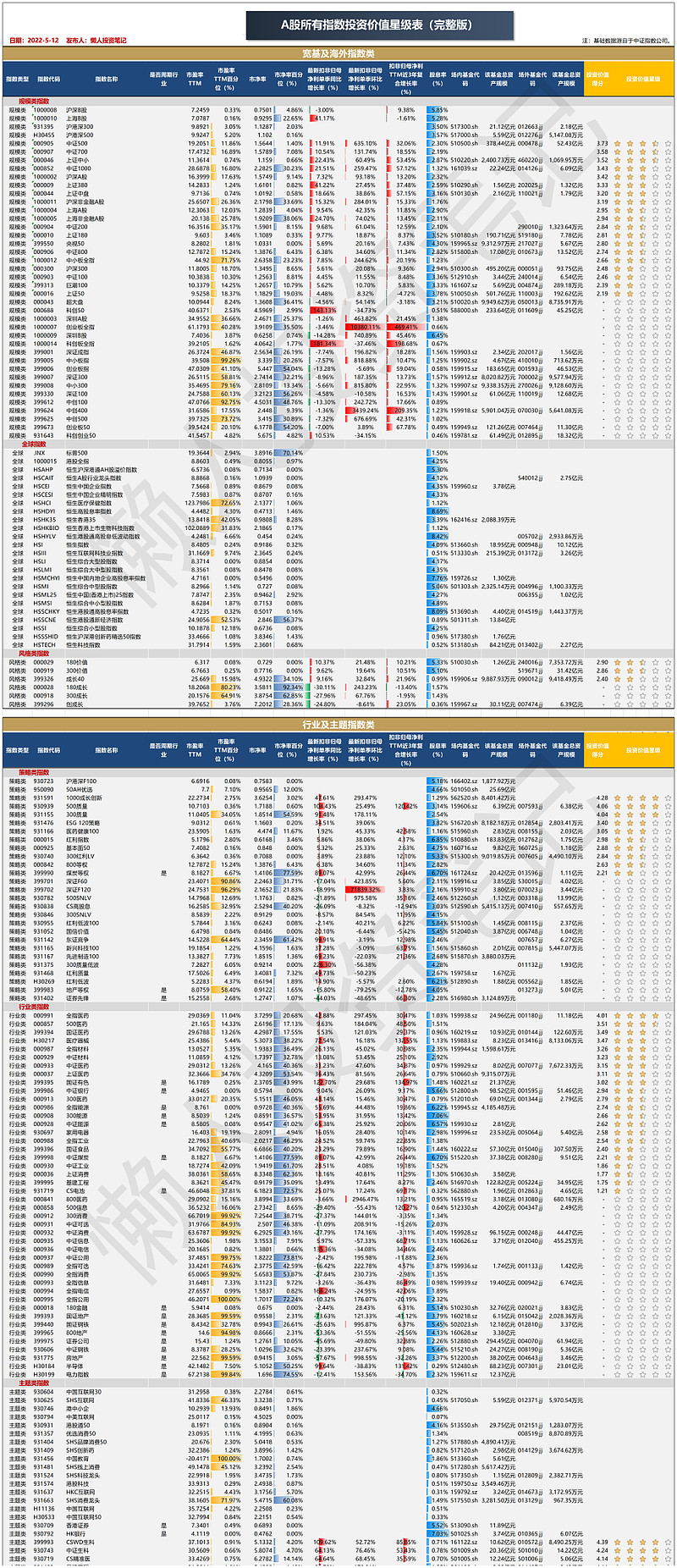Click PE value 19.3644 in 标普500 row

(200, 453)
